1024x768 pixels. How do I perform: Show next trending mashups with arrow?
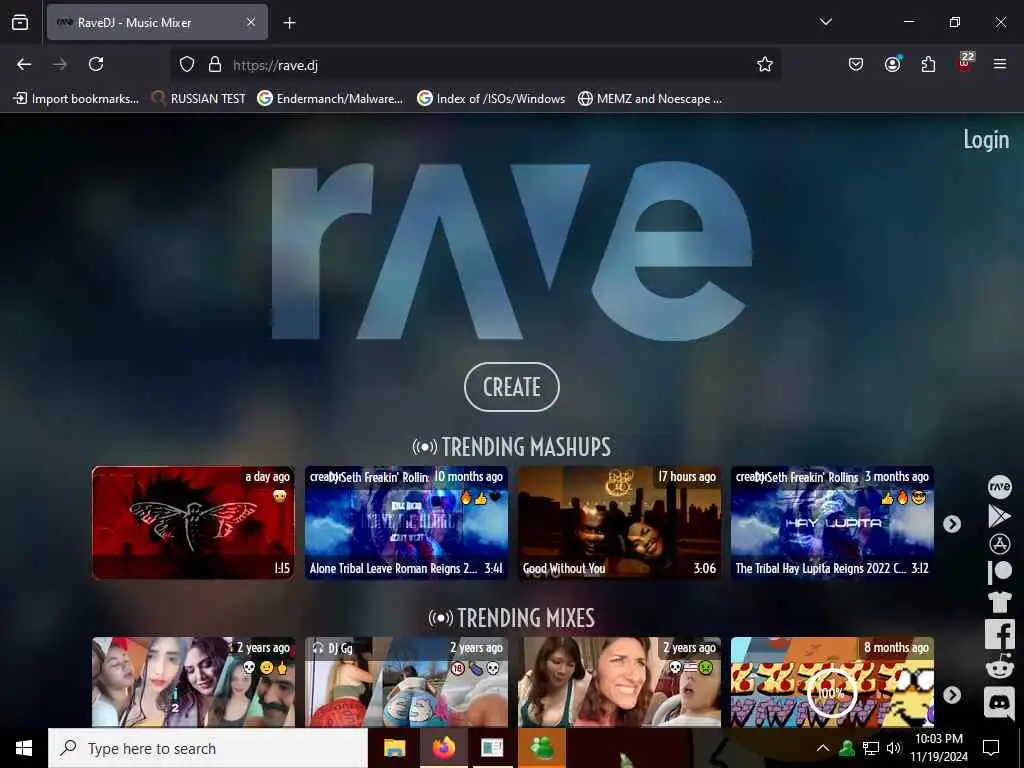point(952,524)
